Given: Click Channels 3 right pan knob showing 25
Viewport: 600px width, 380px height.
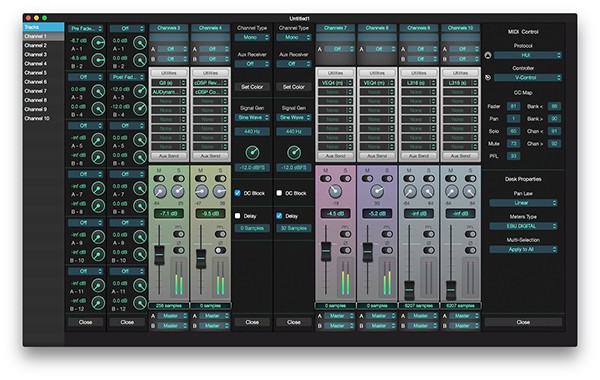Looking at the screenshot, I should click(178, 191).
